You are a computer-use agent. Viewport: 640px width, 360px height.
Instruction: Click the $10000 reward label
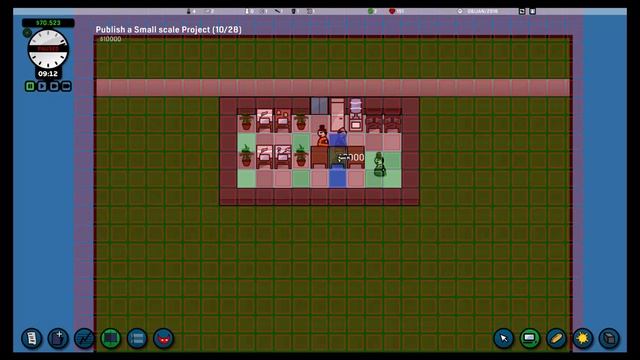[111, 39]
